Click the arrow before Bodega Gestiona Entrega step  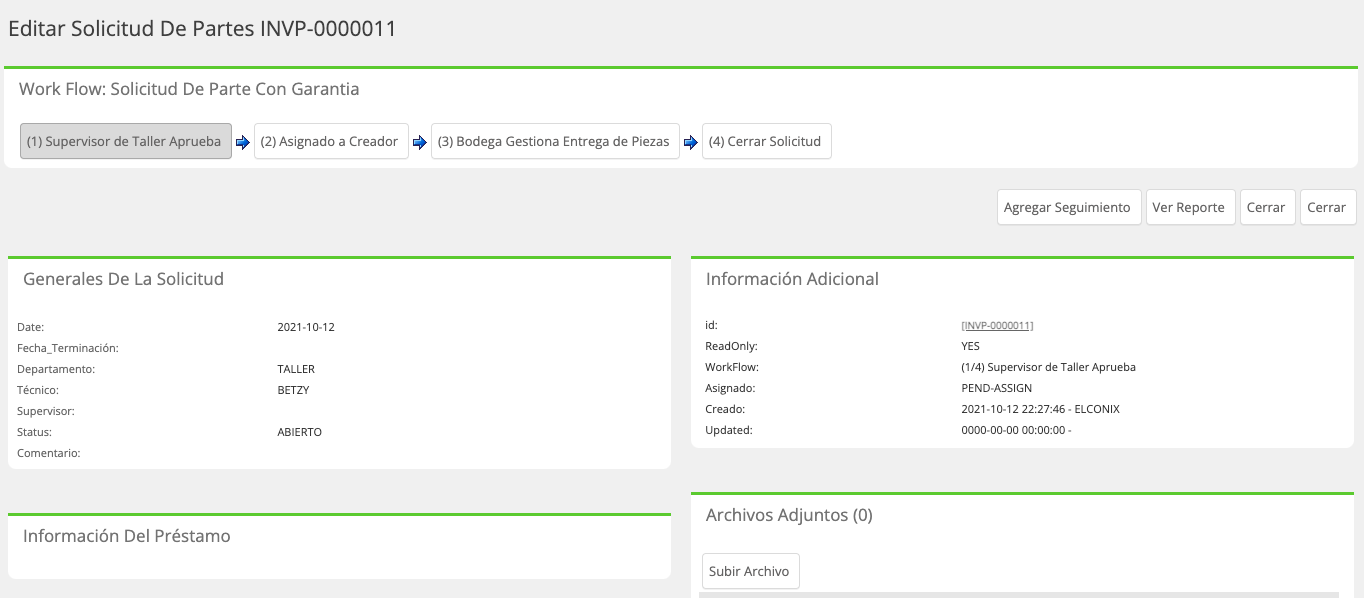[420, 142]
